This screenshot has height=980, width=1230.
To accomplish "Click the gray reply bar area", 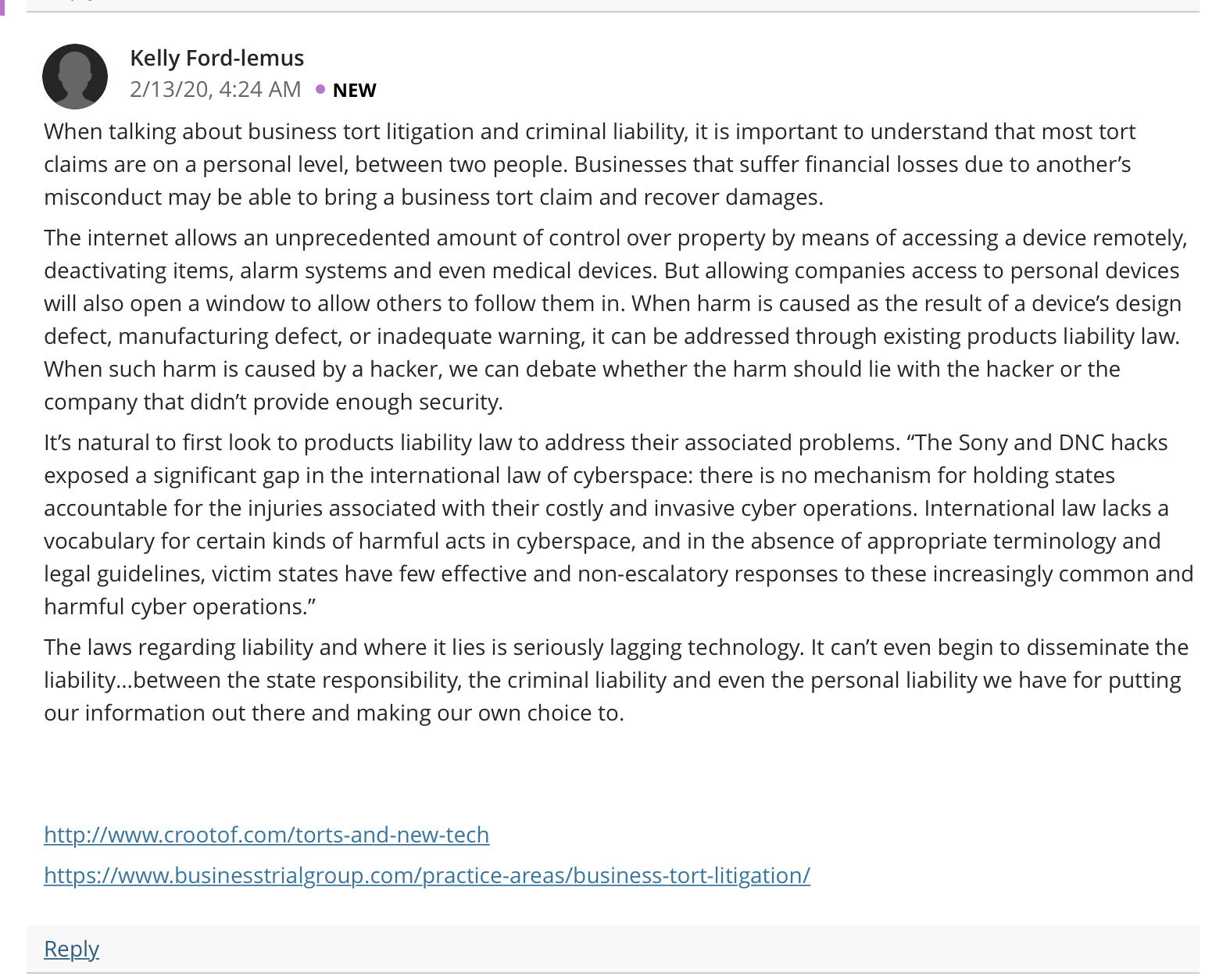I will [613, 949].
